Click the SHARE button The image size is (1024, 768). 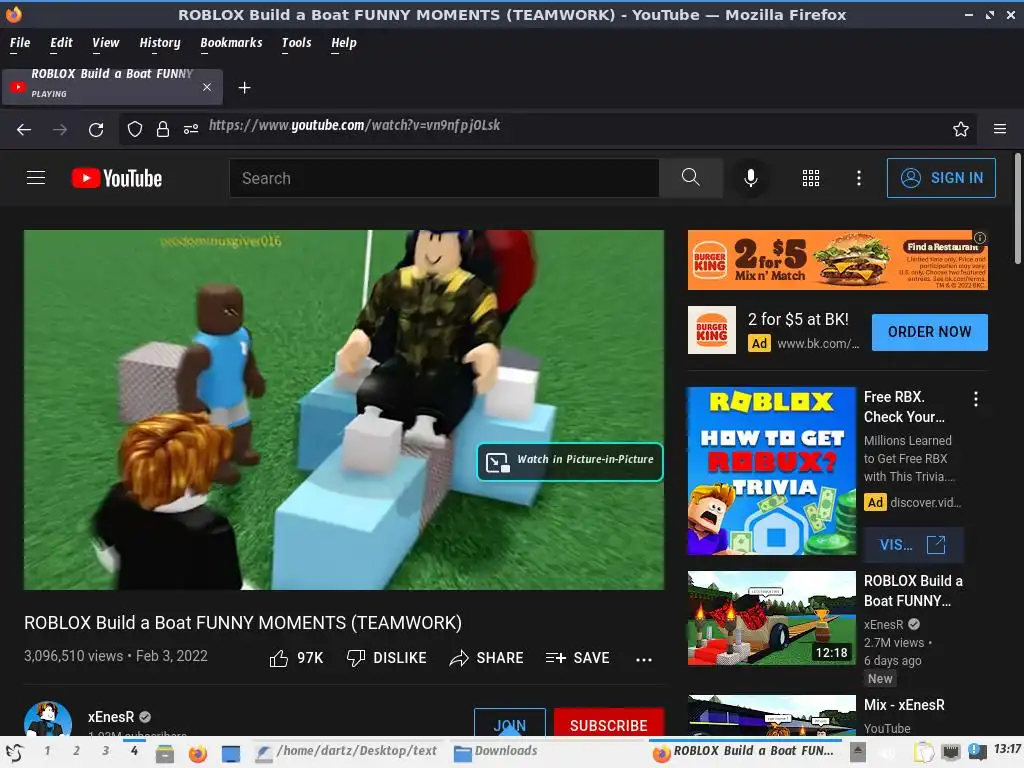point(487,658)
